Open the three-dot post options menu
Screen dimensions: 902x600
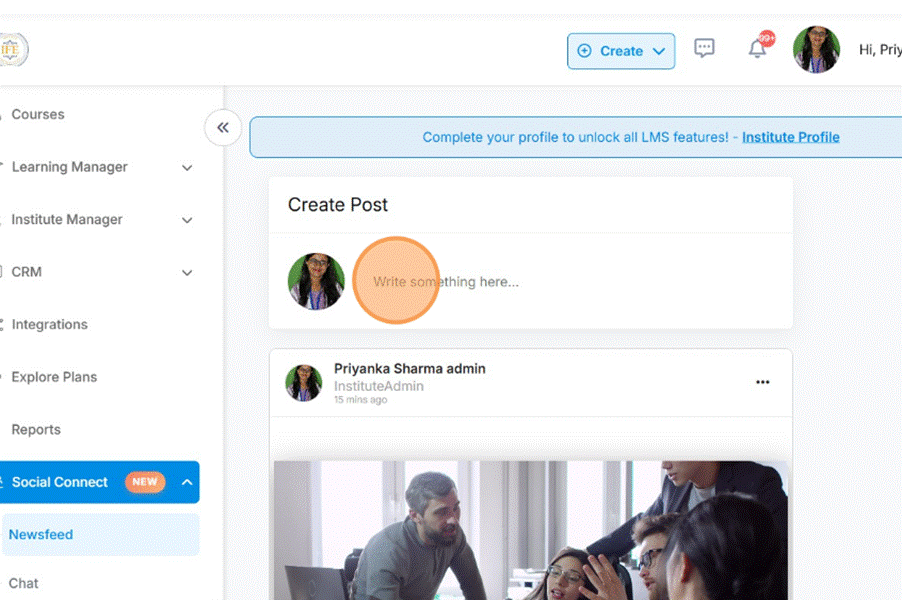[763, 382]
